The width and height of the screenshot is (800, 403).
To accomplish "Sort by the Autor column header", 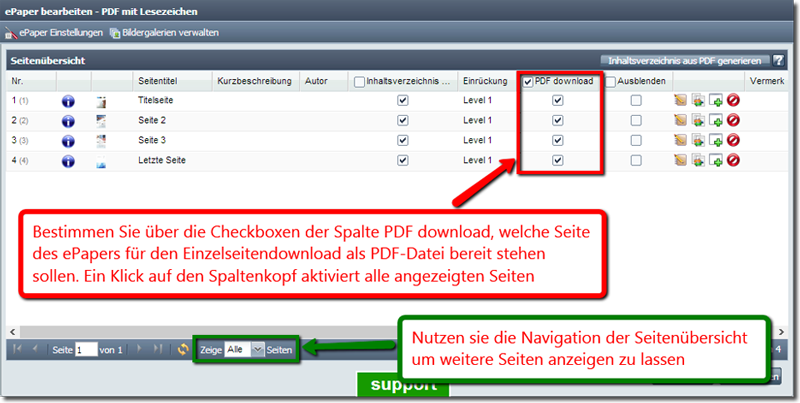I will pos(316,81).
